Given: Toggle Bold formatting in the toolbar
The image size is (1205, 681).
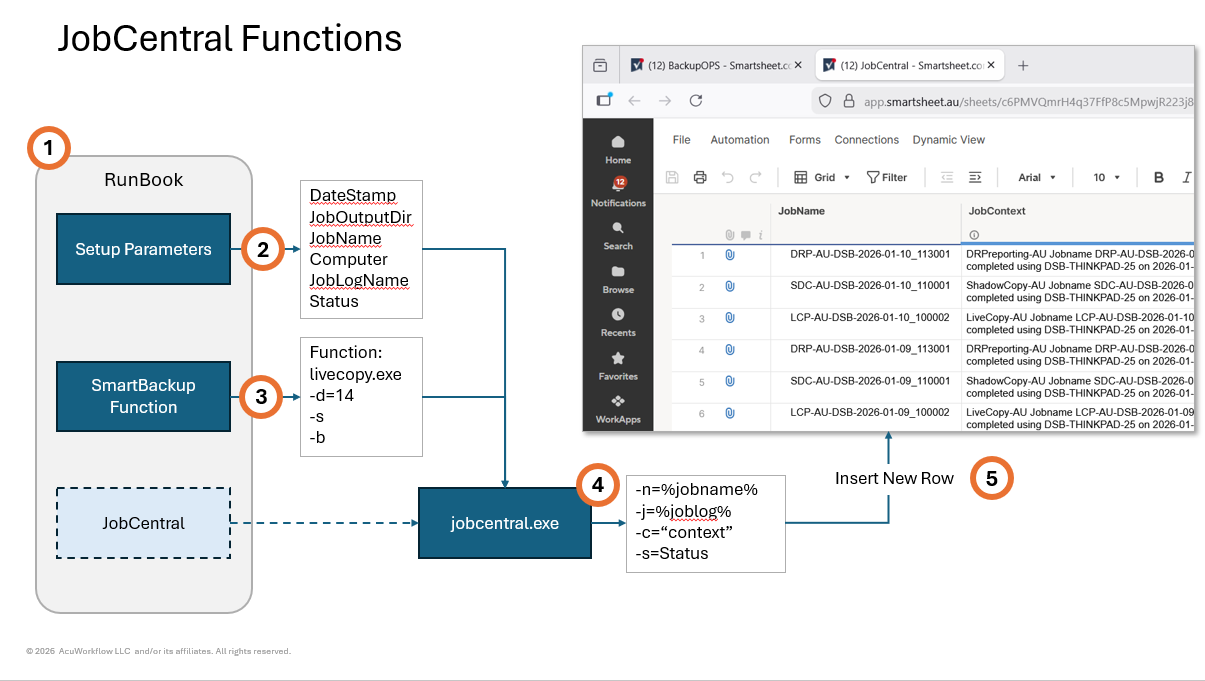Looking at the screenshot, I should click(1159, 177).
